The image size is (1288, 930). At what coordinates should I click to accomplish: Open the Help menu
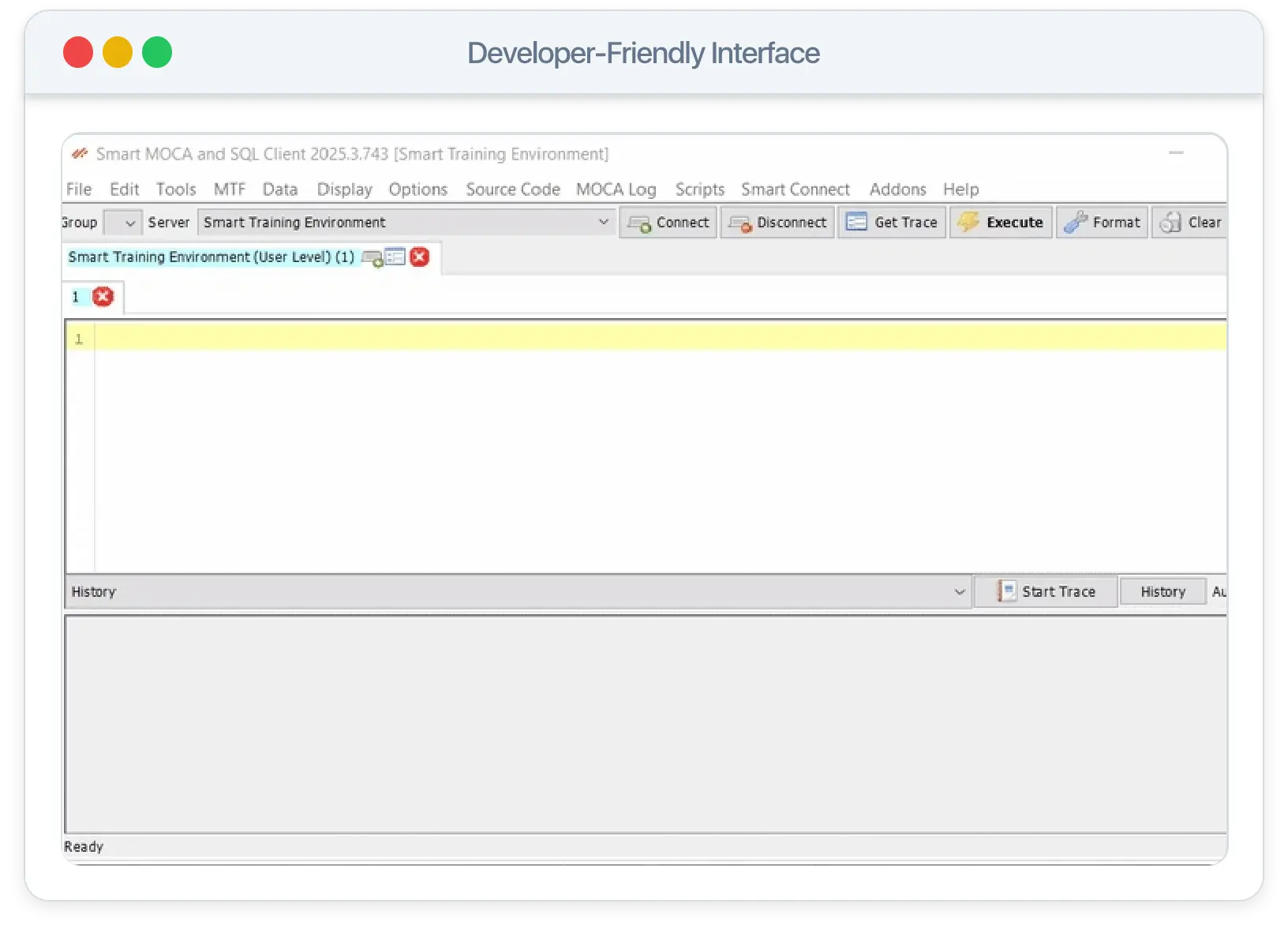[960, 189]
